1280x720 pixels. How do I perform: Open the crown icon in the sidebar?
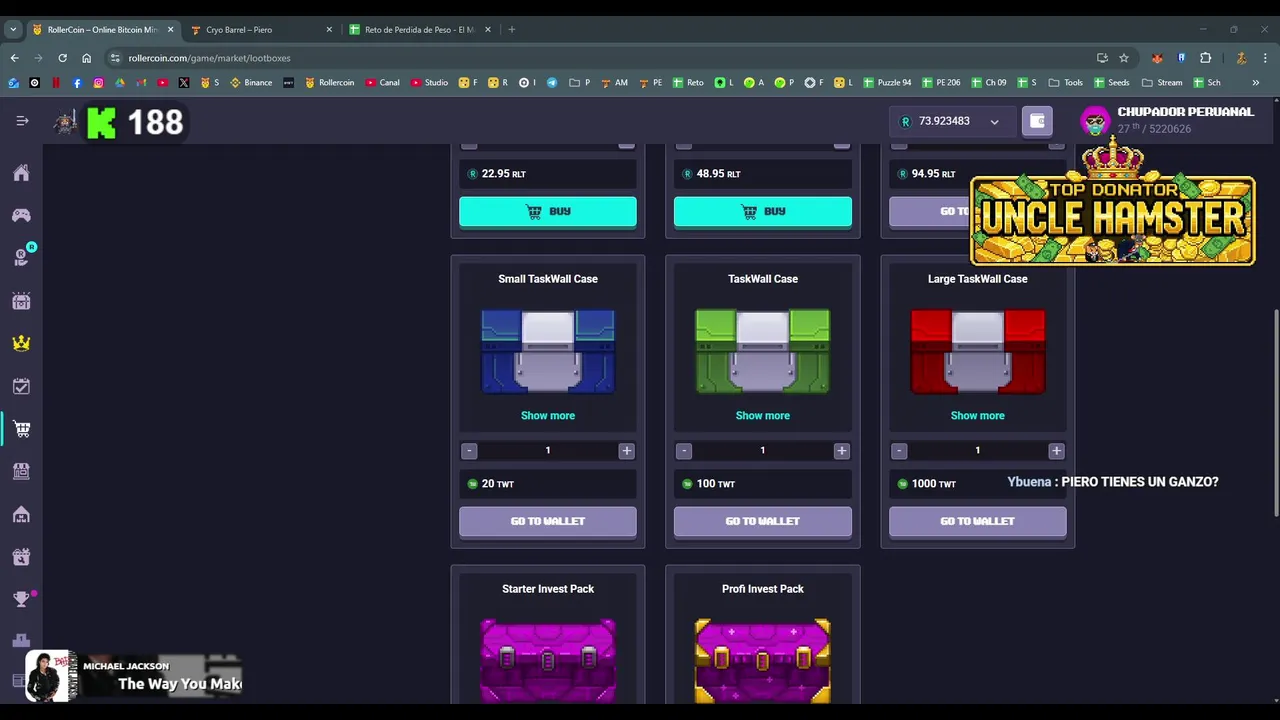click(21, 343)
